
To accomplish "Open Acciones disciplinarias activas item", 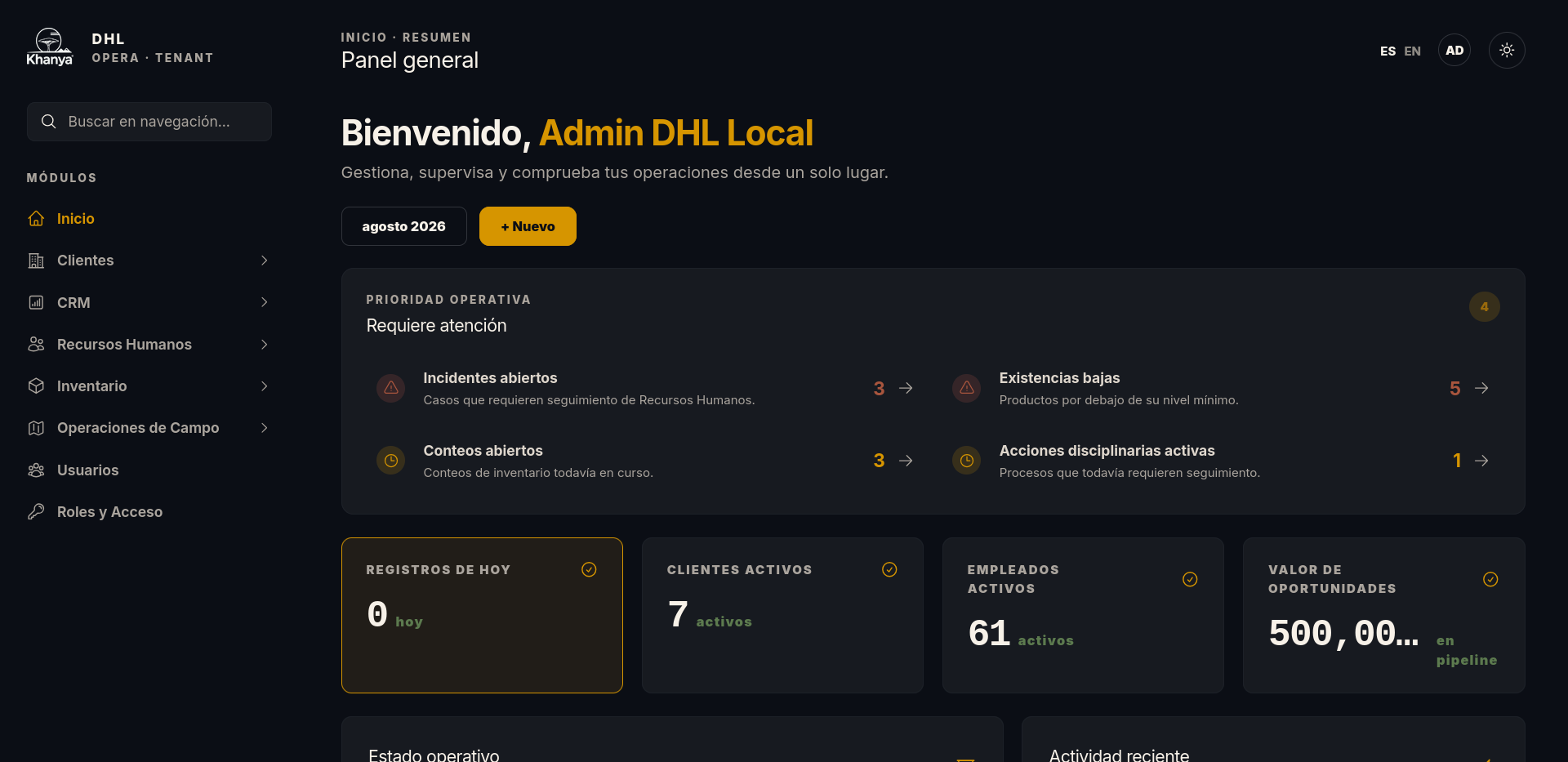I will tap(1221, 461).
